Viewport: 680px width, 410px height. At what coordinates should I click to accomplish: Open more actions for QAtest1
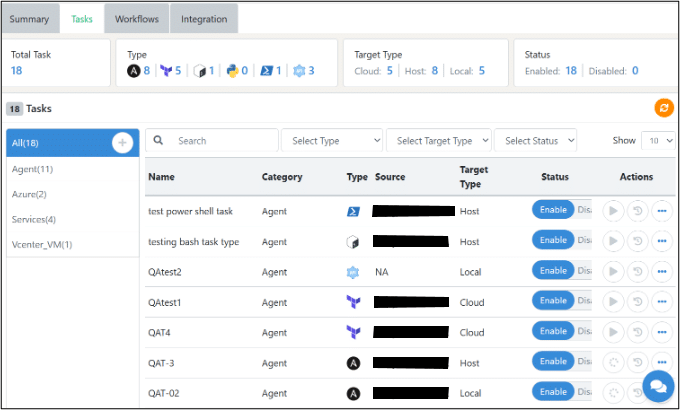pos(662,302)
